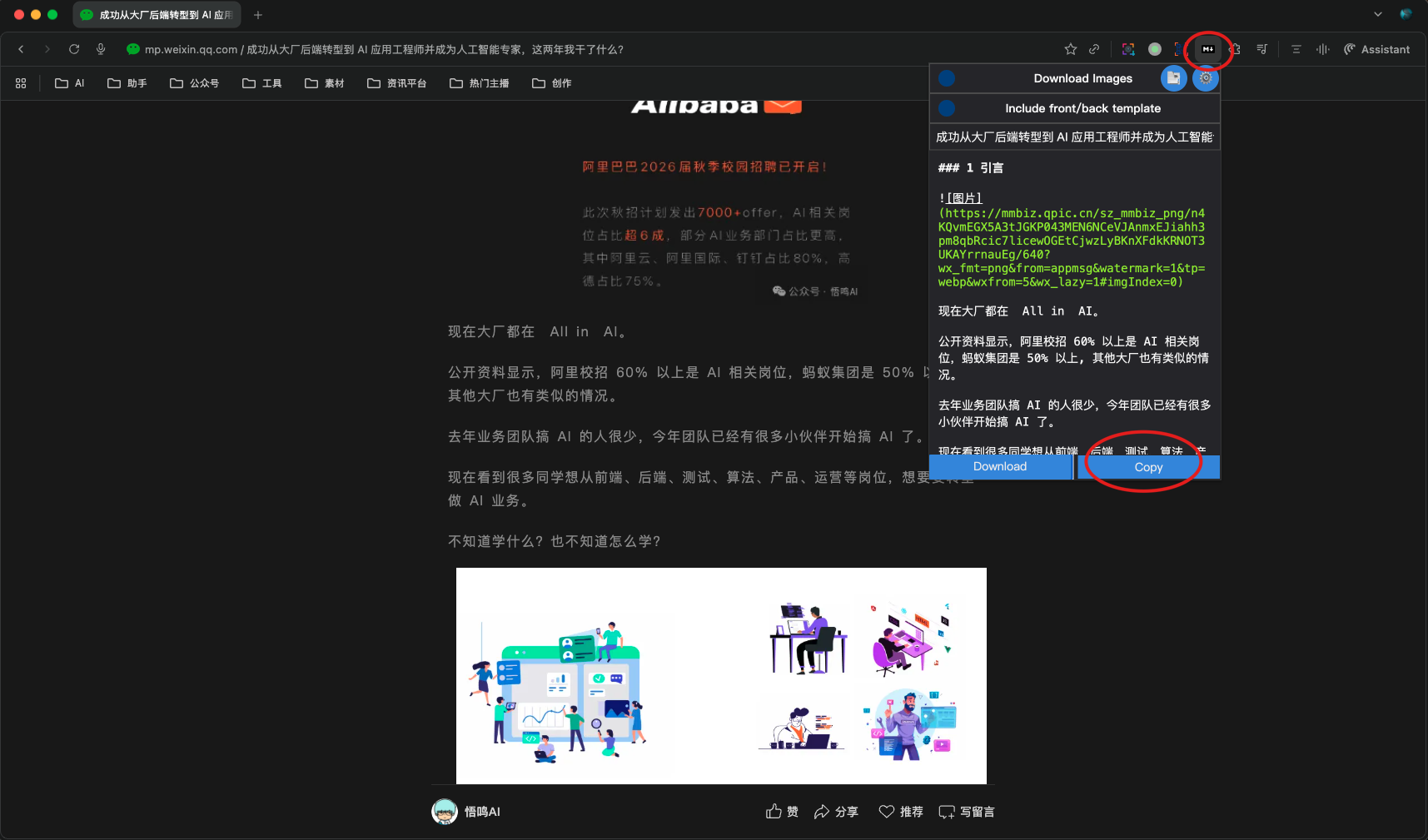The height and width of the screenshot is (840, 1428).
Task: Like the article with 赞
Action: tap(781, 812)
